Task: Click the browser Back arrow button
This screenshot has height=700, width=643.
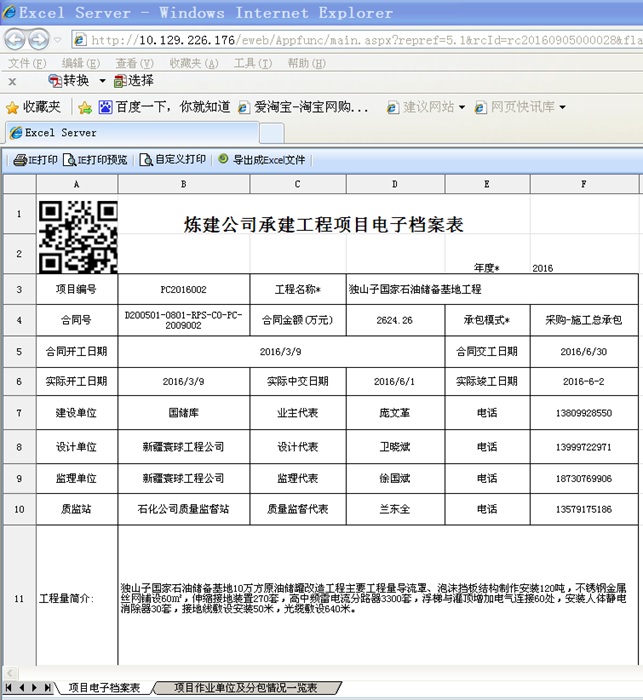Action: coord(15,40)
